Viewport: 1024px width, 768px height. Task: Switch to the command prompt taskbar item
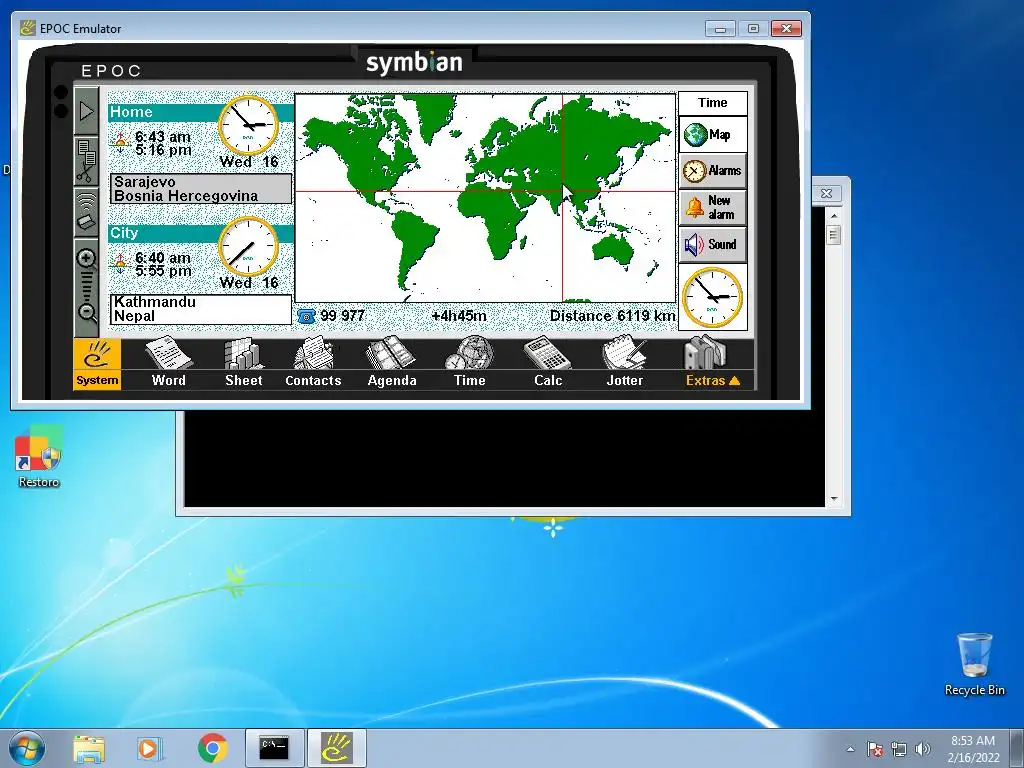tap(274, 748)
